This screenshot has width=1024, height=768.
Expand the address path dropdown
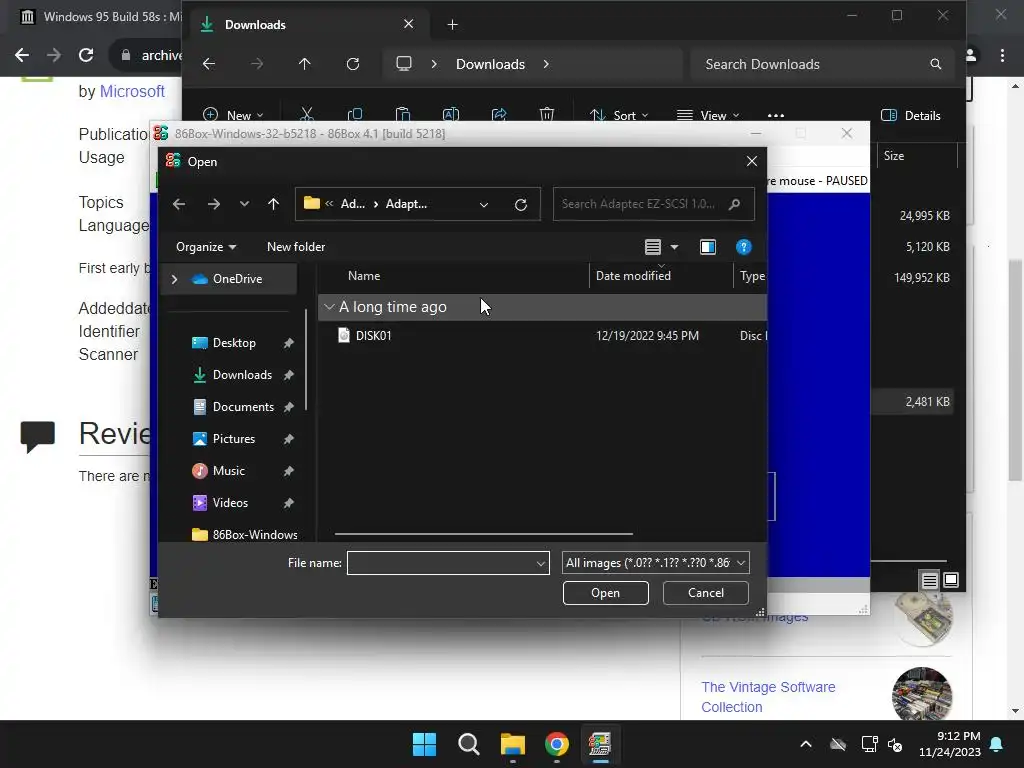(x=484, y=204)
